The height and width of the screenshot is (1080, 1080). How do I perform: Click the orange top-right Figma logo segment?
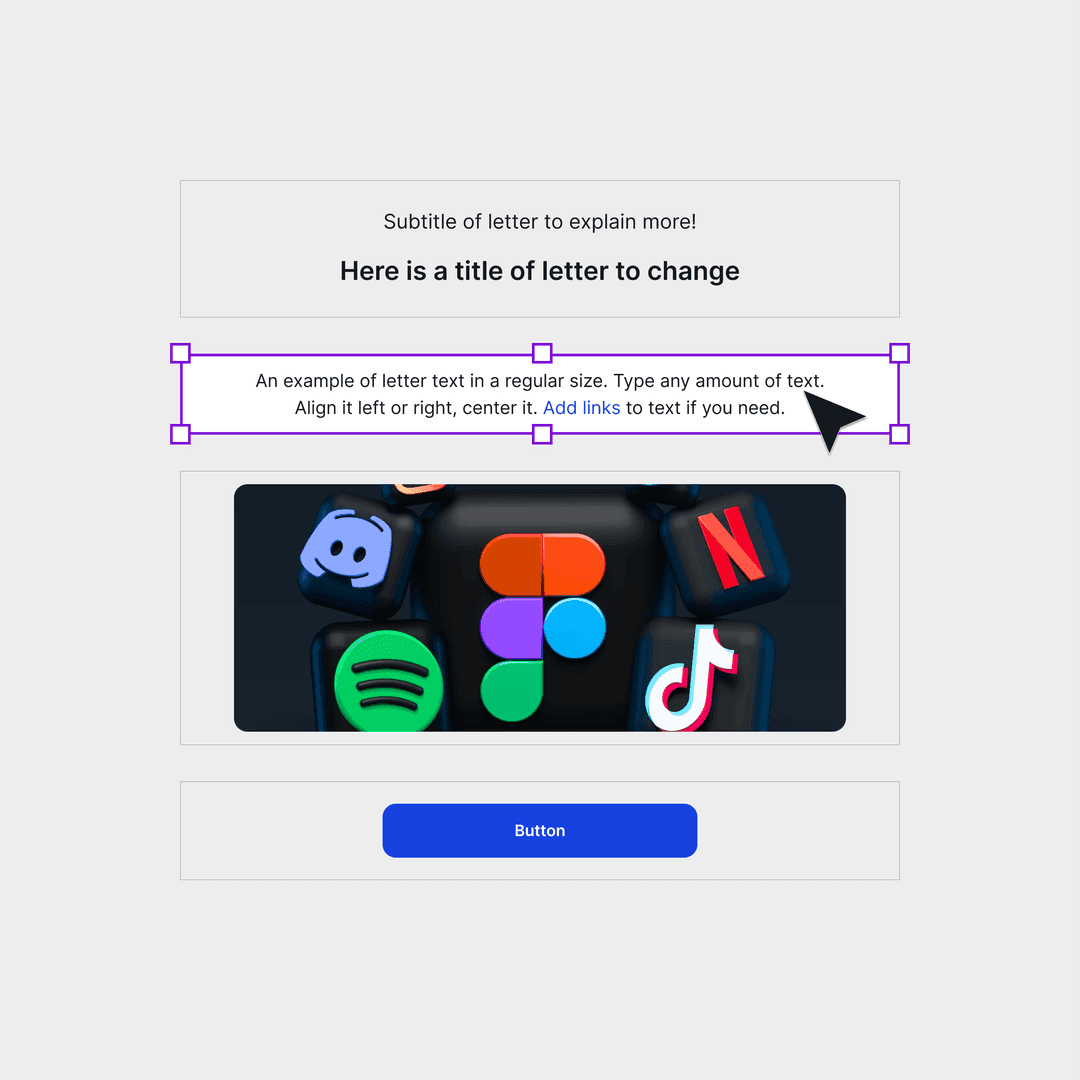point(574,564)
